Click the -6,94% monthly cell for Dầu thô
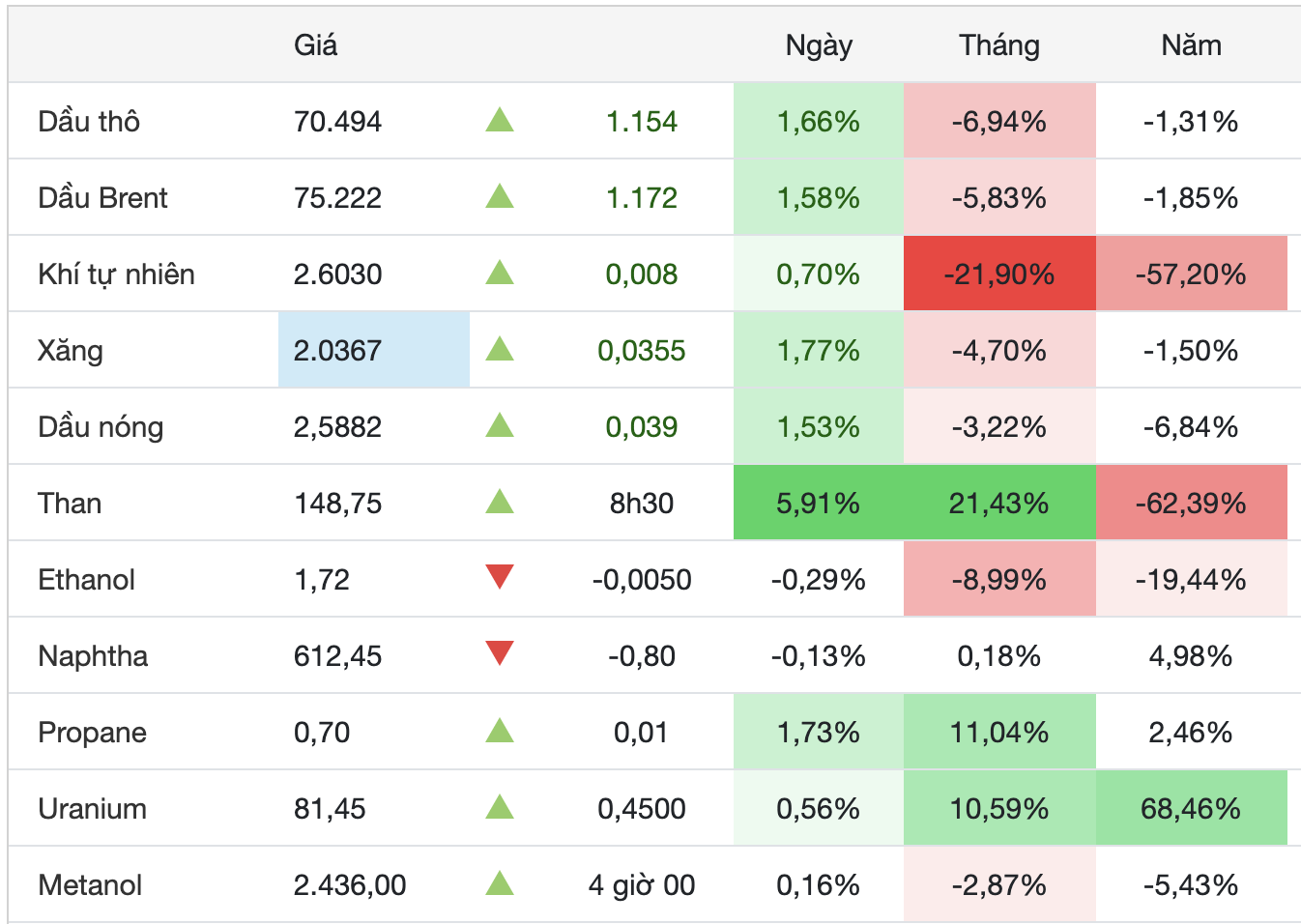The height and width of the screenshot is (924, 1301). tap(999, 121)
